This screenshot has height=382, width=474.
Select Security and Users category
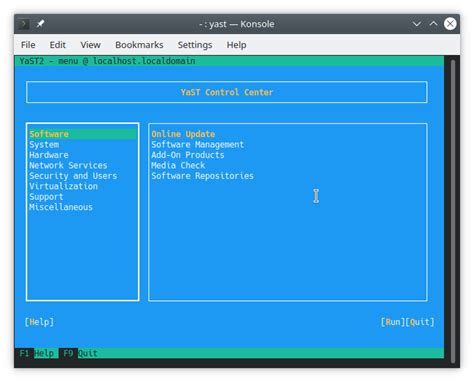pyautogui.click(x=83, y=176)
